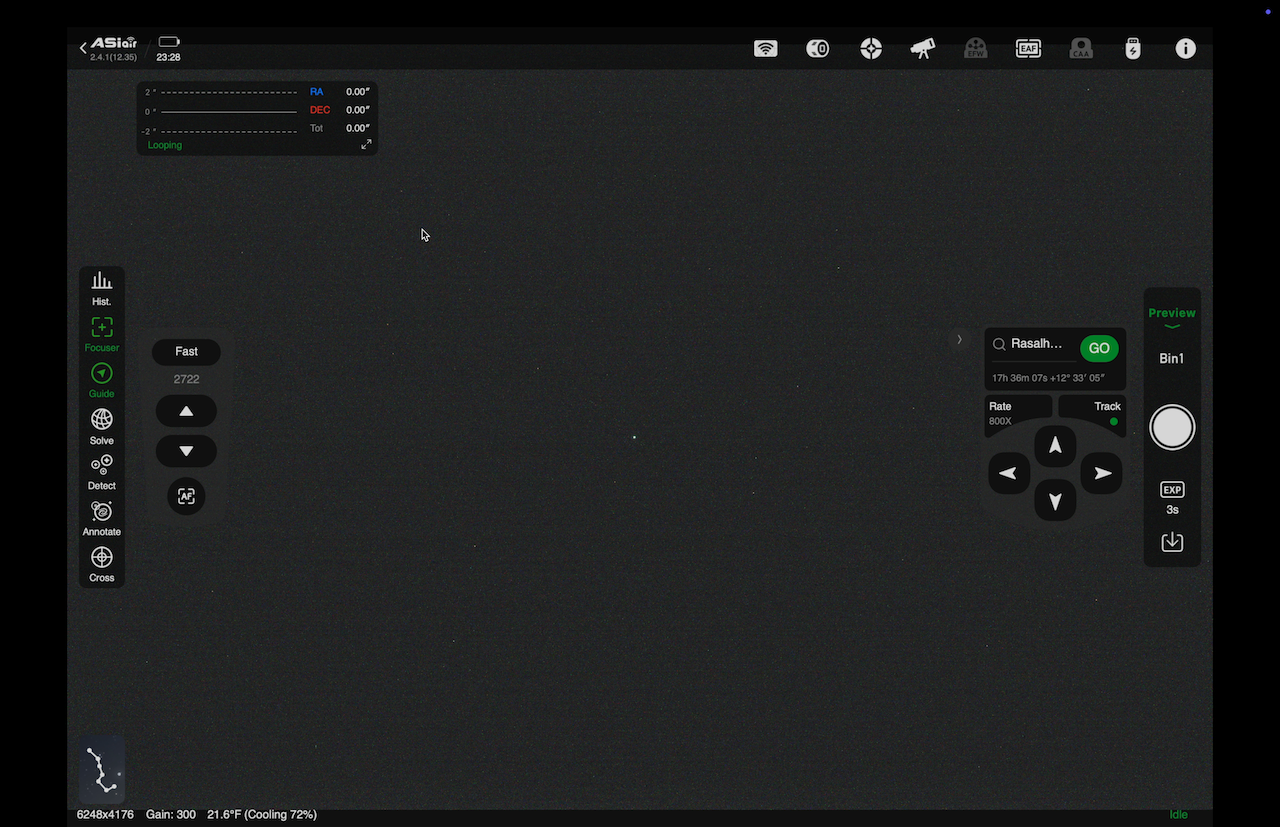Click the Gain: 300 status text

tap(171, 815)
